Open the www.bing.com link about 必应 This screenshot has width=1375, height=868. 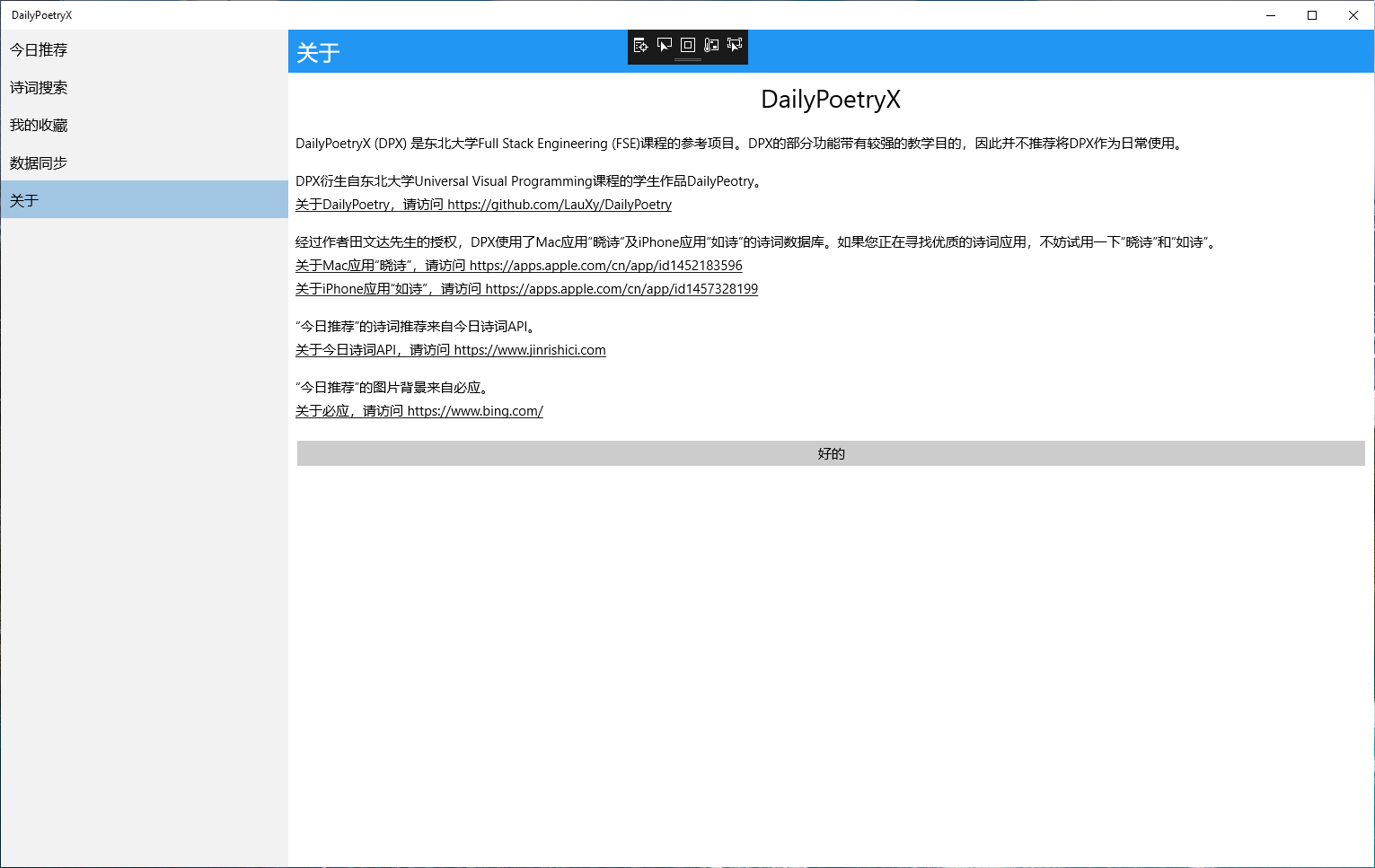419,411
